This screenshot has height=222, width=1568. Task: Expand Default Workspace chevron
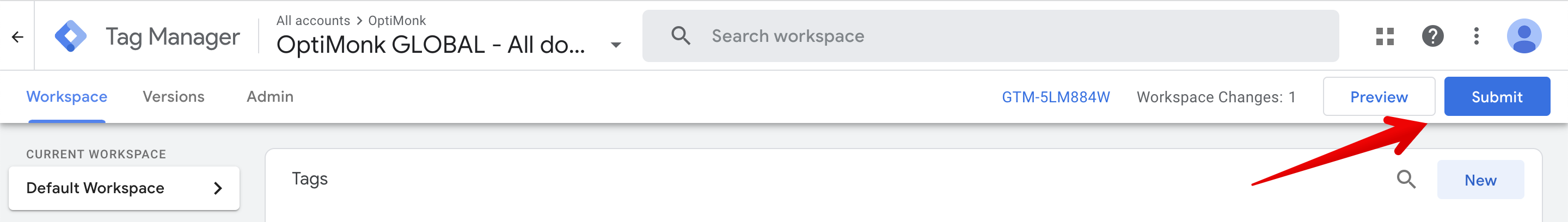tap(218, 189)
